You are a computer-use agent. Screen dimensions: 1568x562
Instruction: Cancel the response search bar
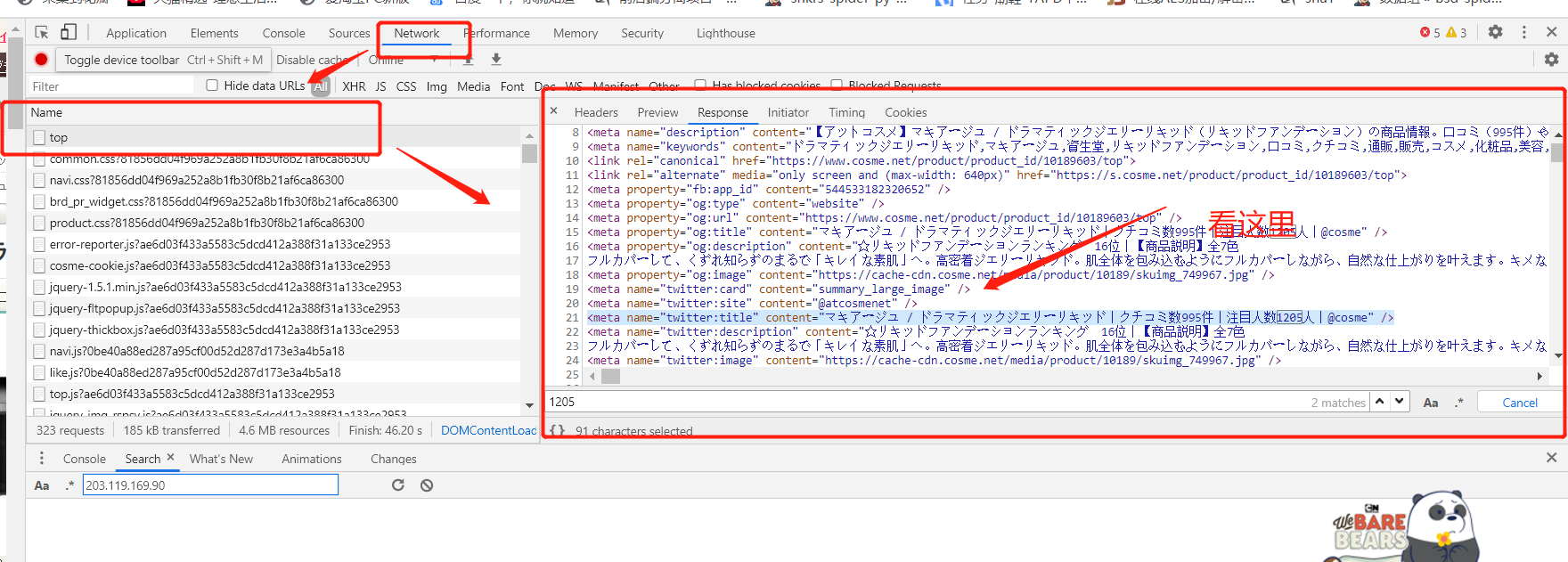1520,403
